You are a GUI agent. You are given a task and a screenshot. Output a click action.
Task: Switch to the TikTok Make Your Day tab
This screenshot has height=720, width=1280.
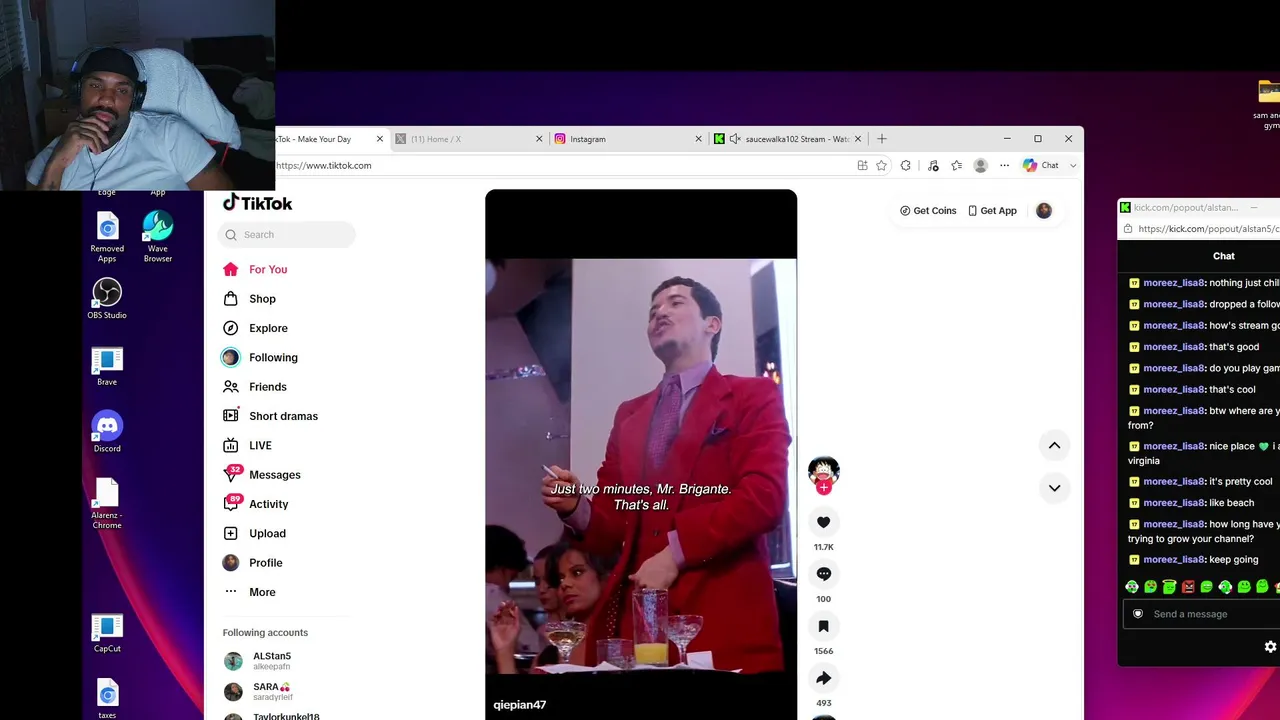coord(324,139)
